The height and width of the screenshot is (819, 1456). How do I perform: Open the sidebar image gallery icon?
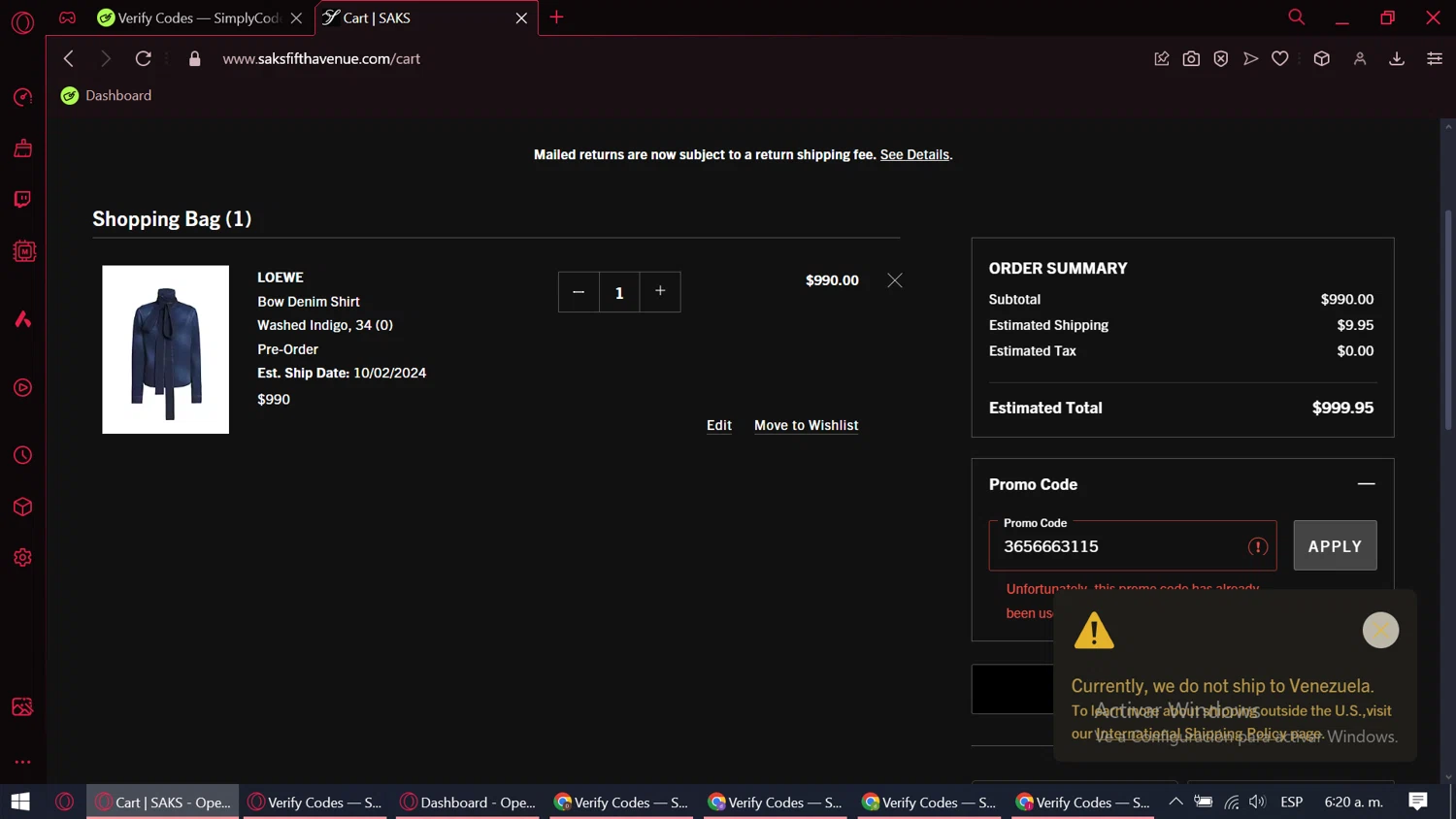(22, 706)
